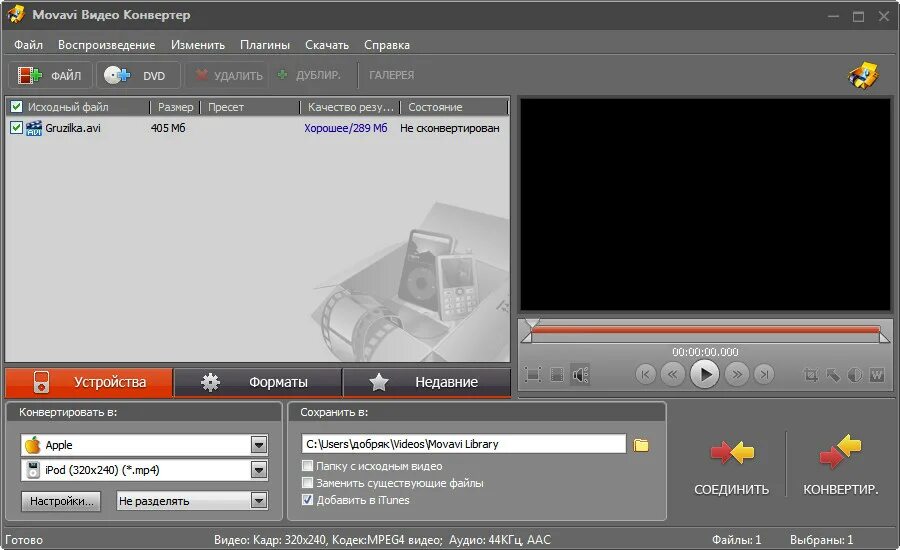Click the Не сконвертирован status cell
900x550 pixels.
tap(449, 128)
